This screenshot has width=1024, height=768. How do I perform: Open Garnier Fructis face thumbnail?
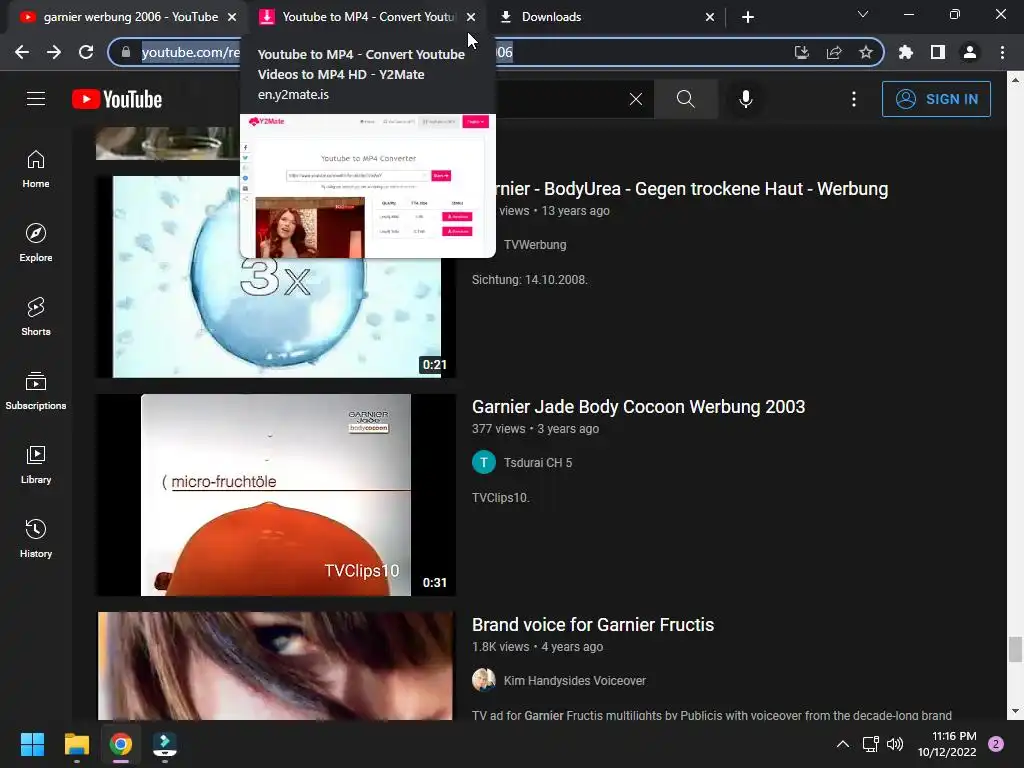[276, 665]
